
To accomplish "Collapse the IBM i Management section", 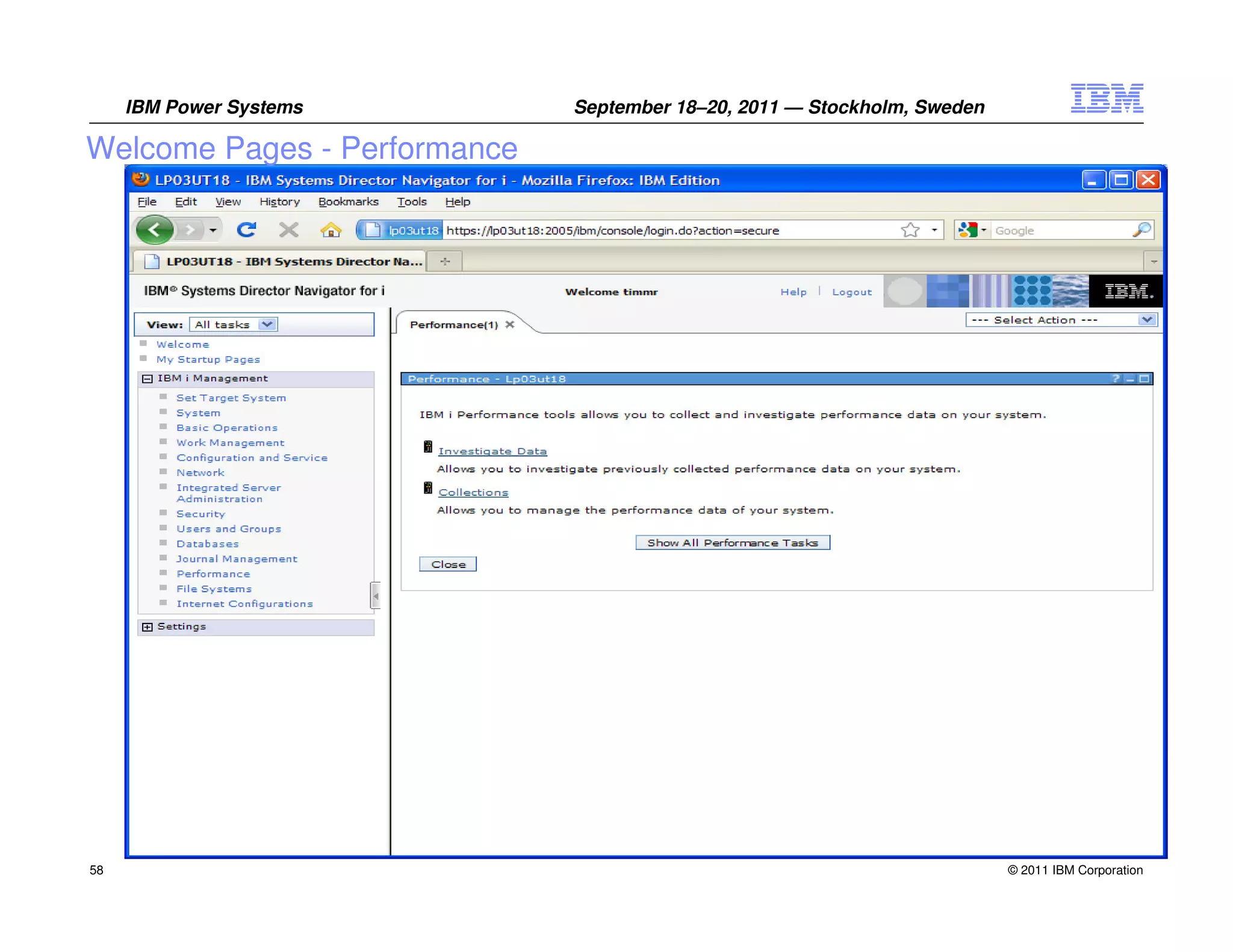I will pos(147,379).
